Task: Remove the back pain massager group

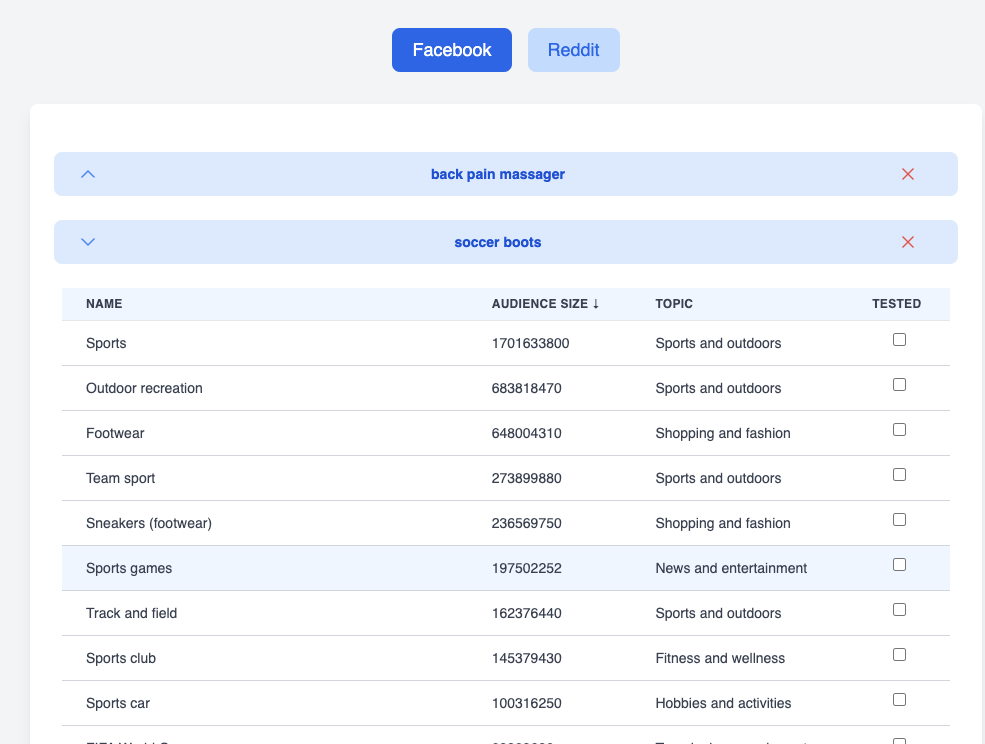Action: (x=908, y=174)
